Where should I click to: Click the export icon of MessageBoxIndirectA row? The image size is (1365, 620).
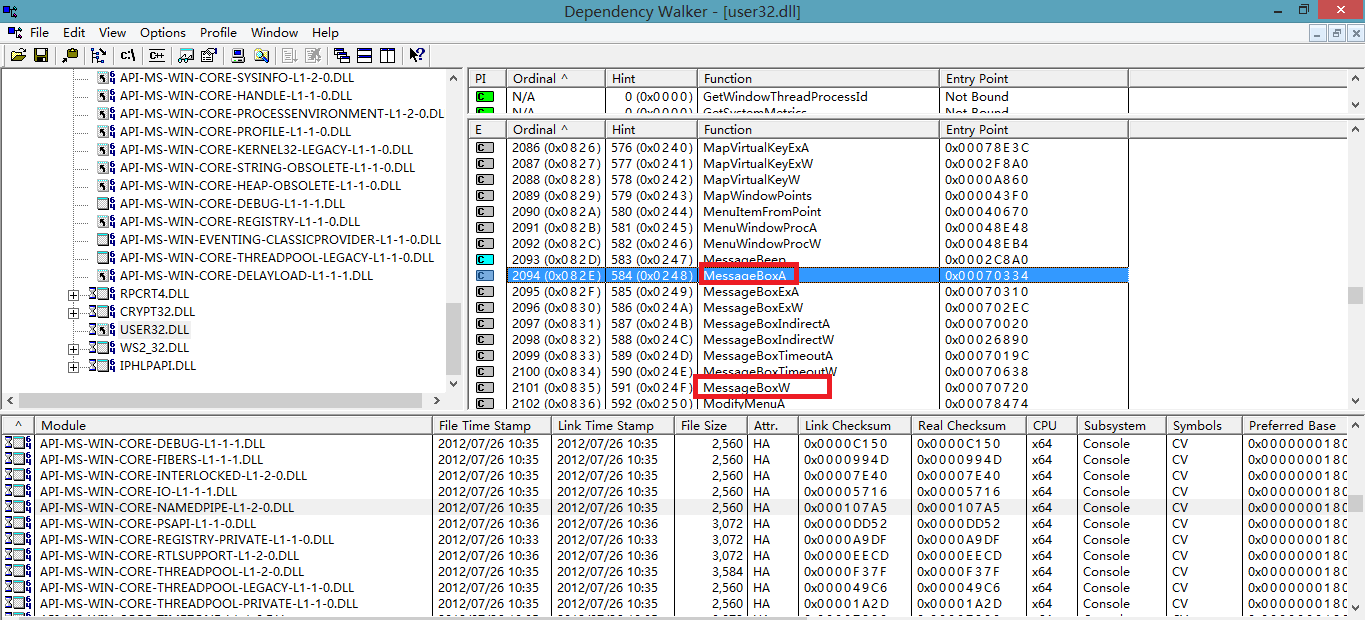tap(485, 323)
